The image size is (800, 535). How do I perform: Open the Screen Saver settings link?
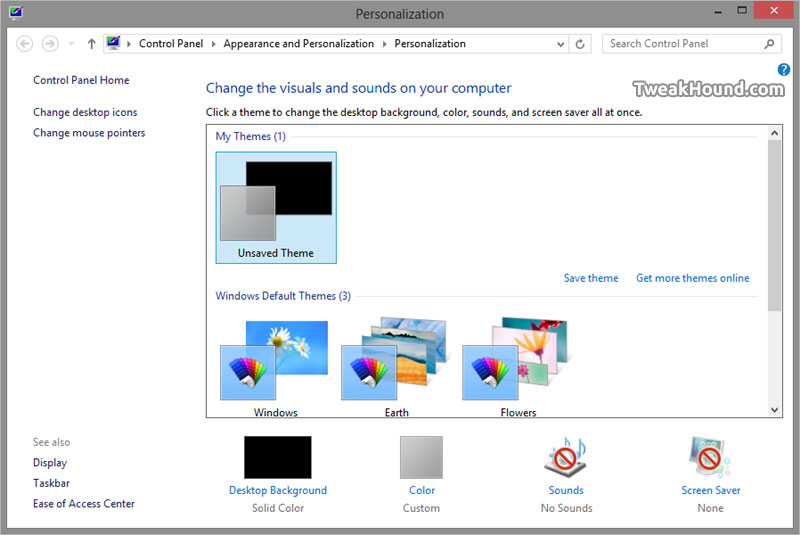[x=711, y=490]
